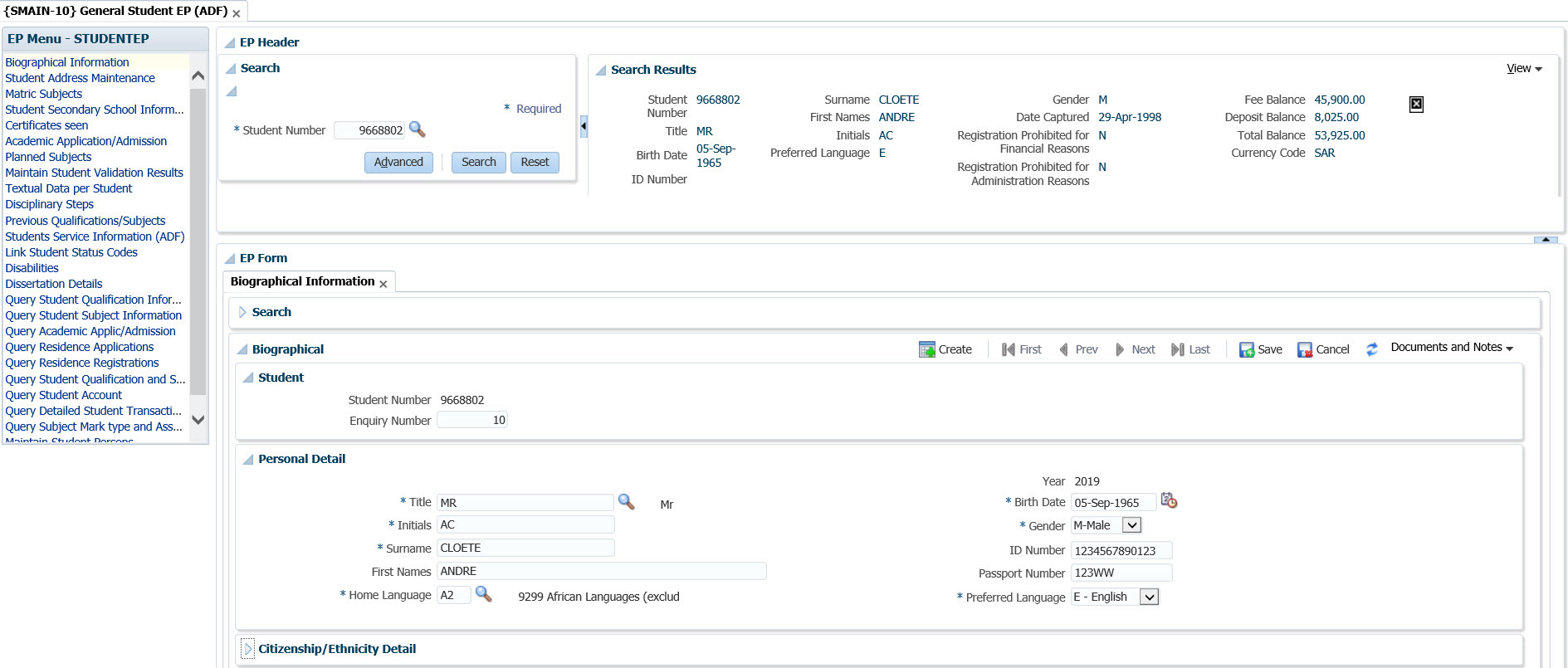Screen dimensions: 1568x668
Task: Click the Surname input field
Action: pos(525,548)
